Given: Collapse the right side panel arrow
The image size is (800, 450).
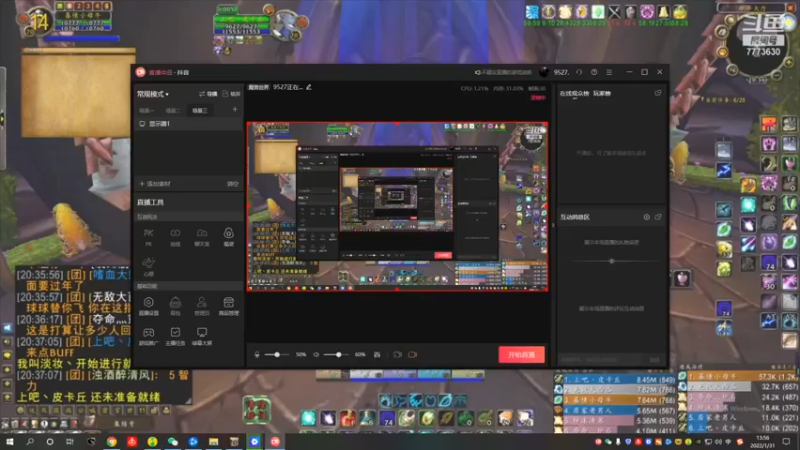Looking at the screenshot, I should point(553,225).
